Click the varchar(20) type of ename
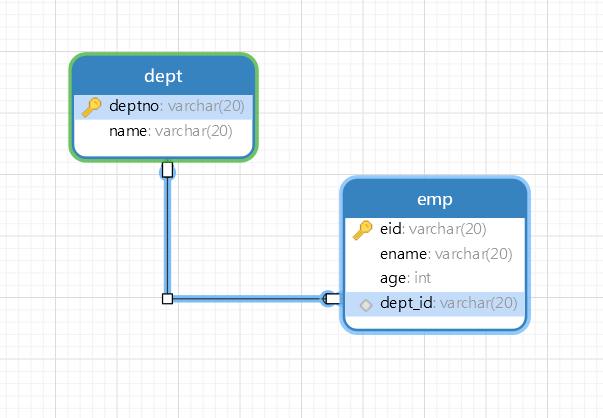603x418 pixels. [476, 254]
